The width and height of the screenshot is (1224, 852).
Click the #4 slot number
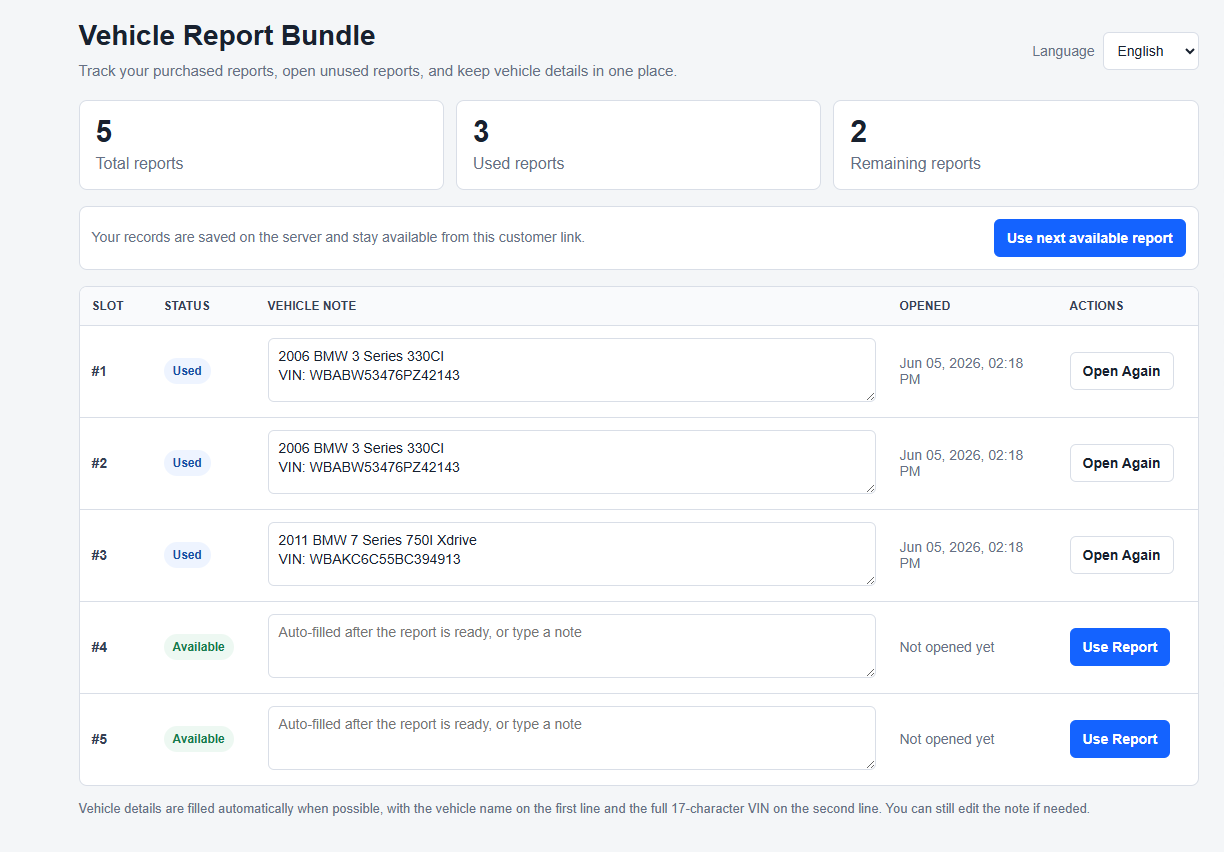99,647
